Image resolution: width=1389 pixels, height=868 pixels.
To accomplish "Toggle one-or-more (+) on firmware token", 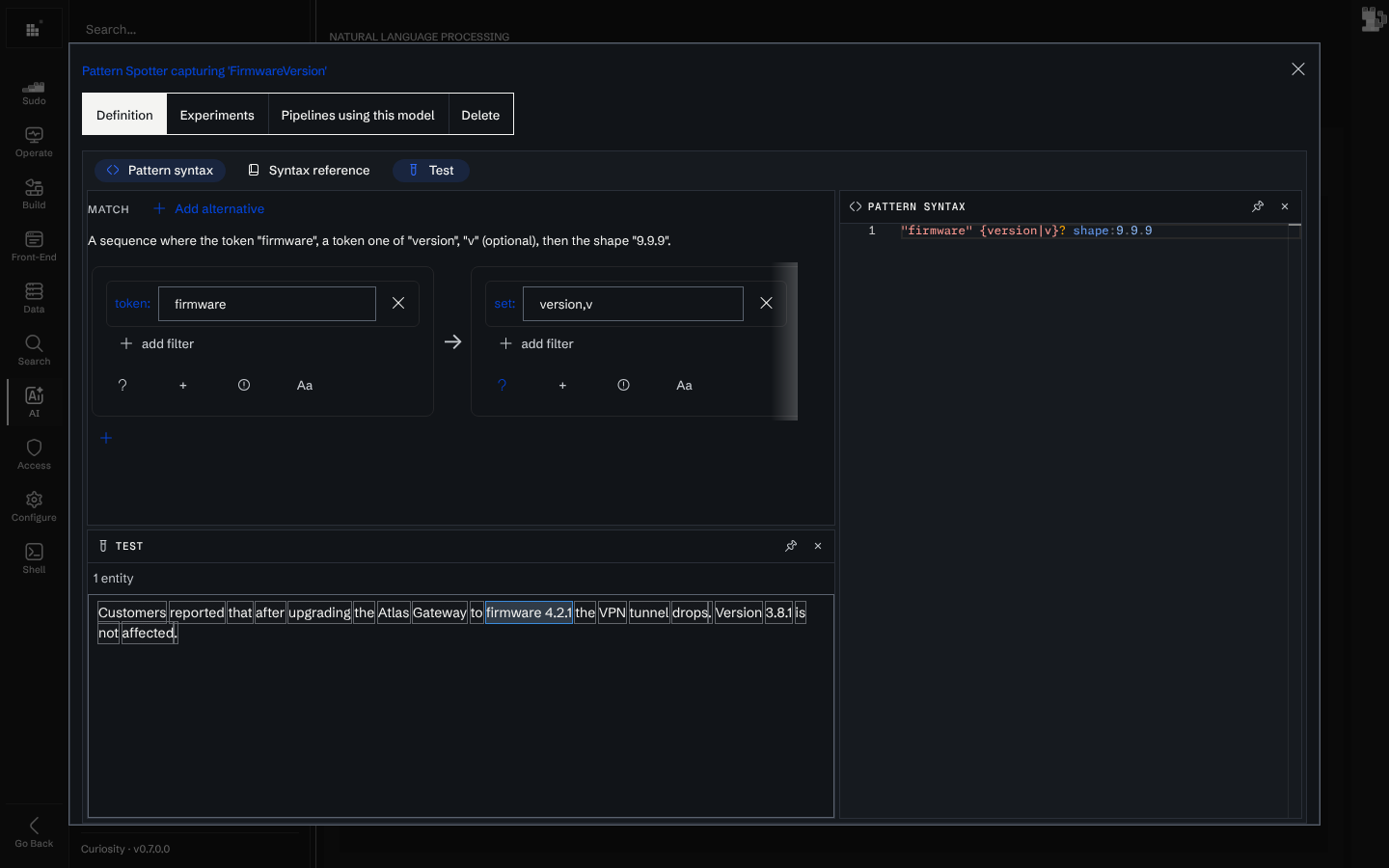I will point(183,385).
